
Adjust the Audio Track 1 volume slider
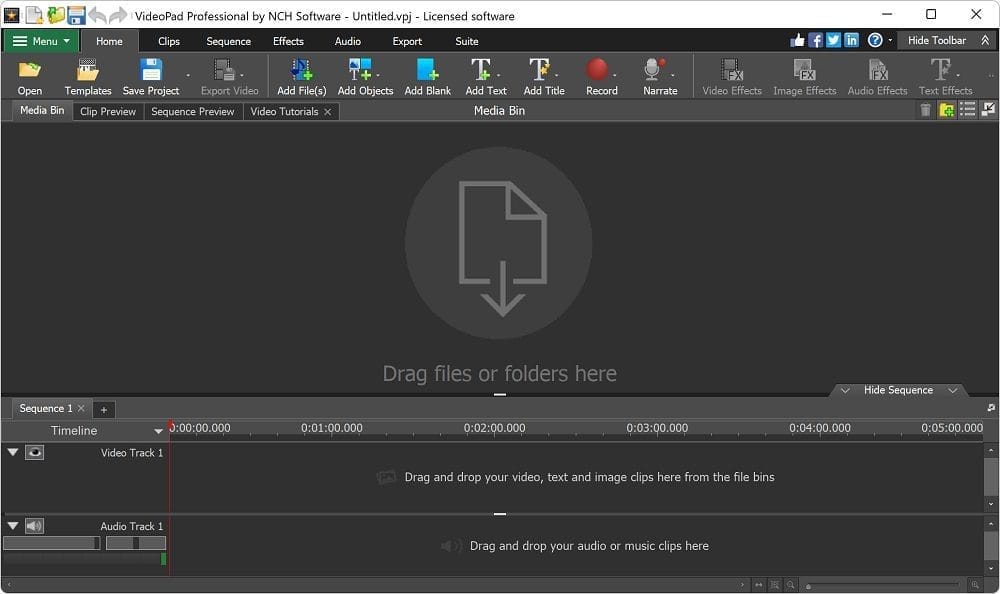pyautogui.click(x=52, y=543)
